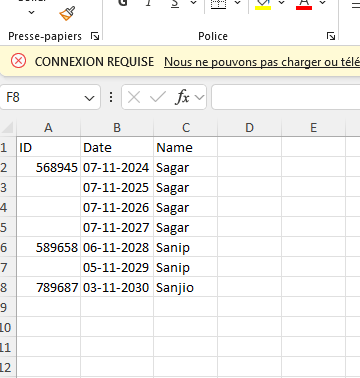This screenshot has width=360, height=378.
Task: Toggle underline S formatting
Action: coord(175,3)
